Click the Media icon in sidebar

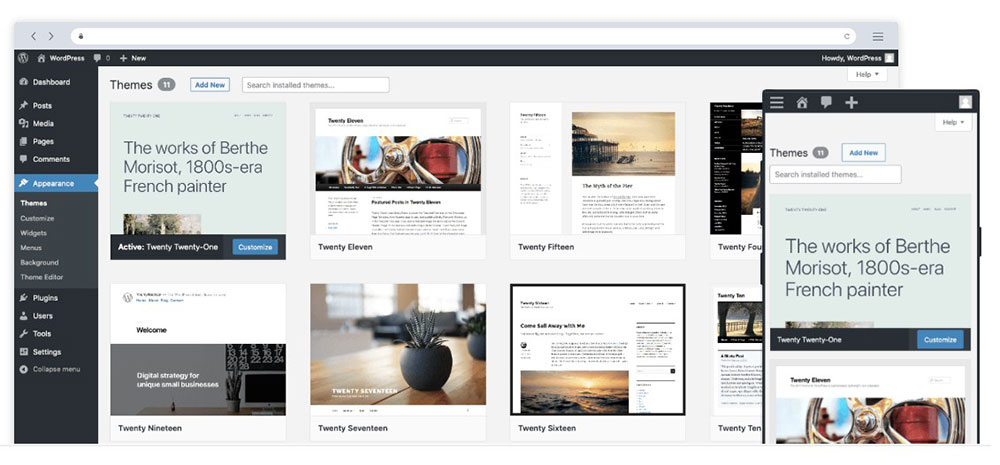pyautogui.click(x=24, y=124)
